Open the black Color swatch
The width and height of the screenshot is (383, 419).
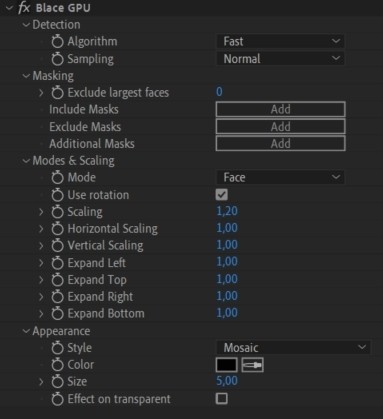(x=227, y=365)
